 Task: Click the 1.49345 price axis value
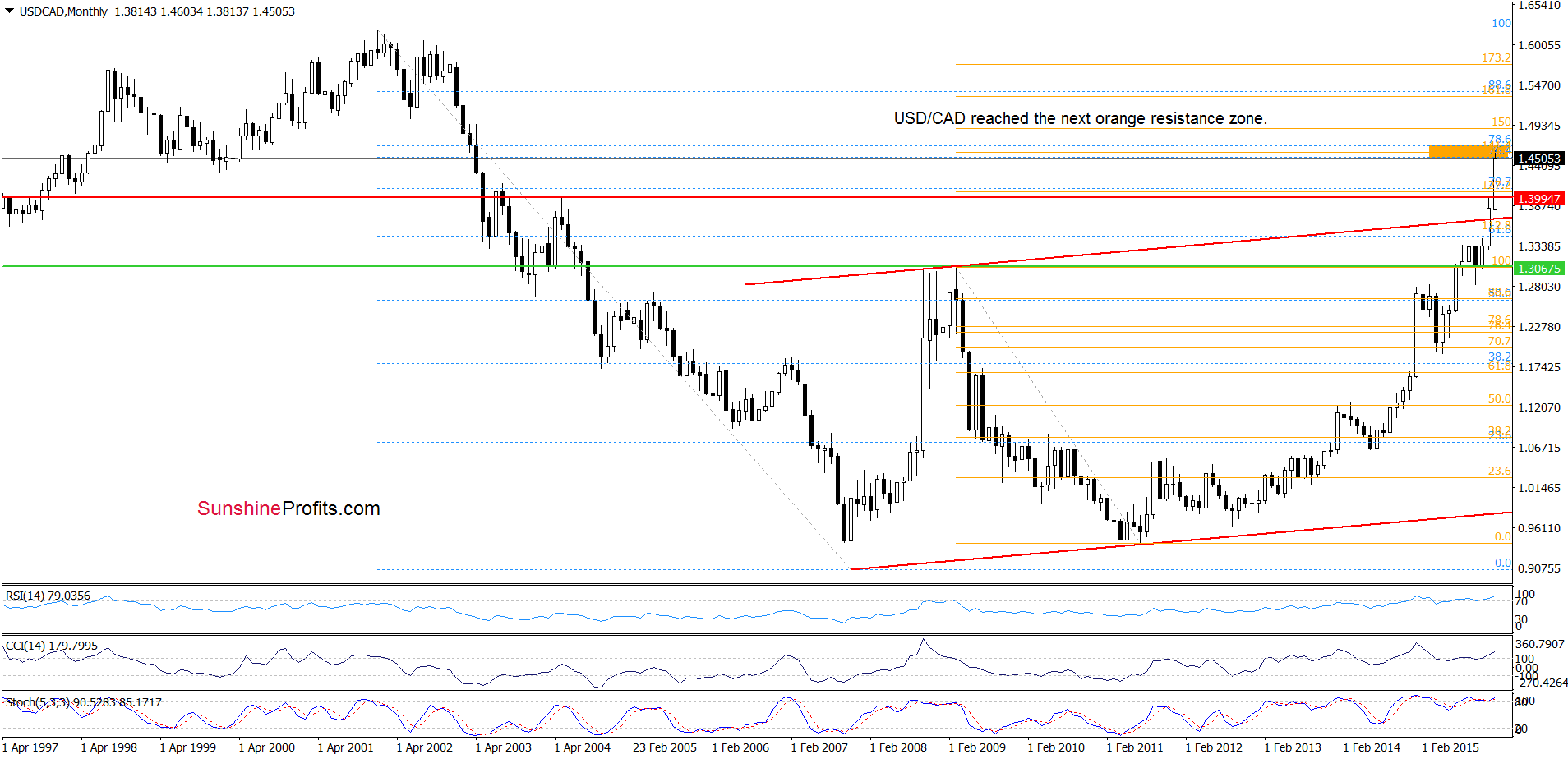point(1539,126)
